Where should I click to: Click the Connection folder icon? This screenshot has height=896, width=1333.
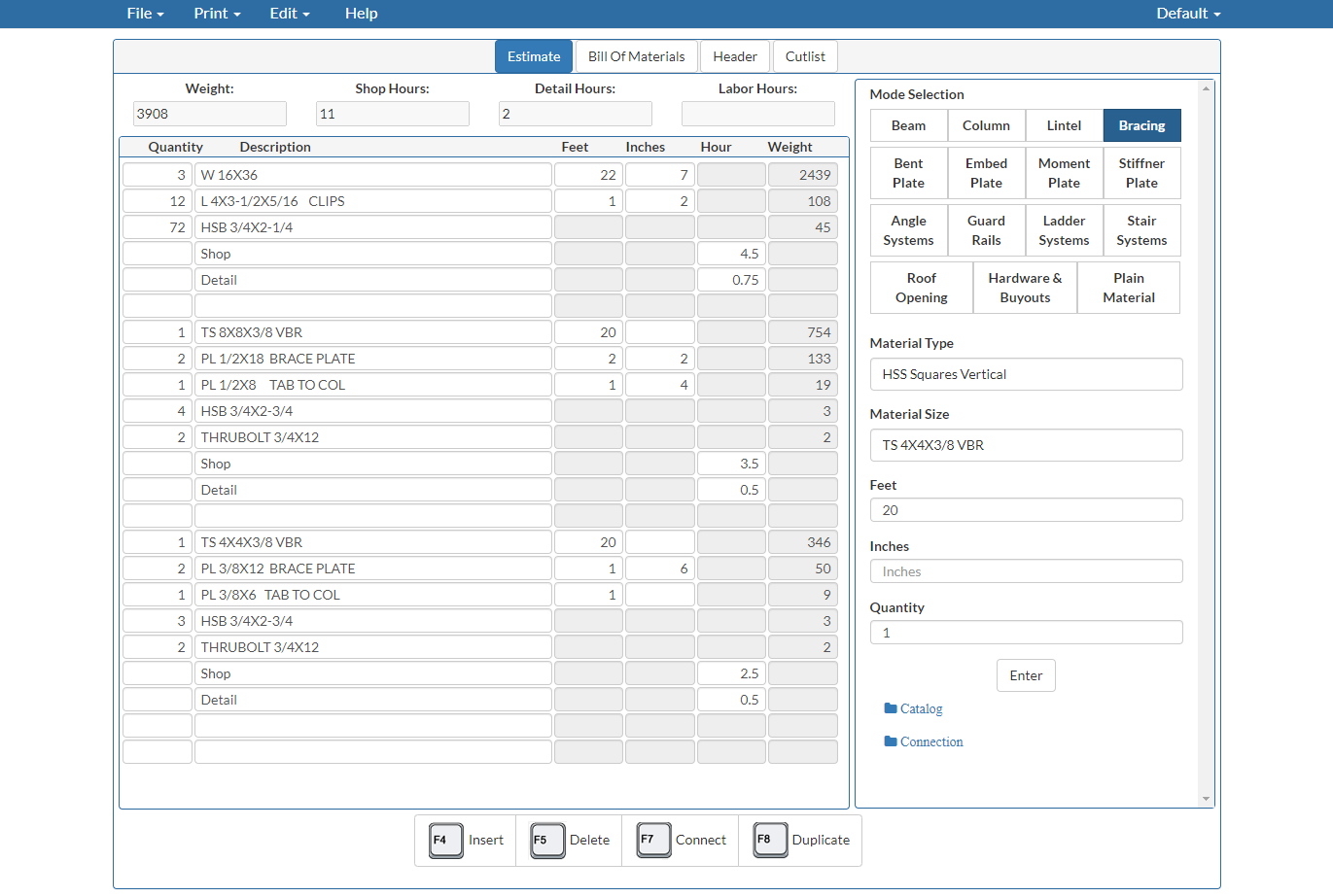[x=891, y=741]
